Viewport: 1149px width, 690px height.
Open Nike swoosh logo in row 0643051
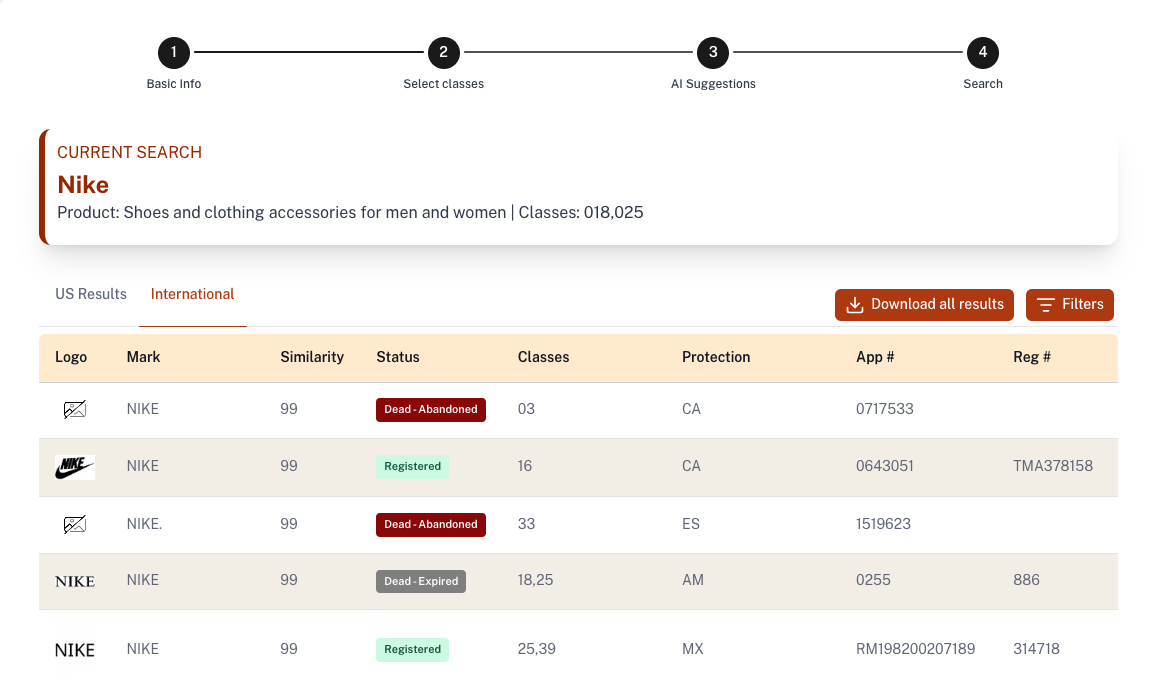[x=75, y=467]
